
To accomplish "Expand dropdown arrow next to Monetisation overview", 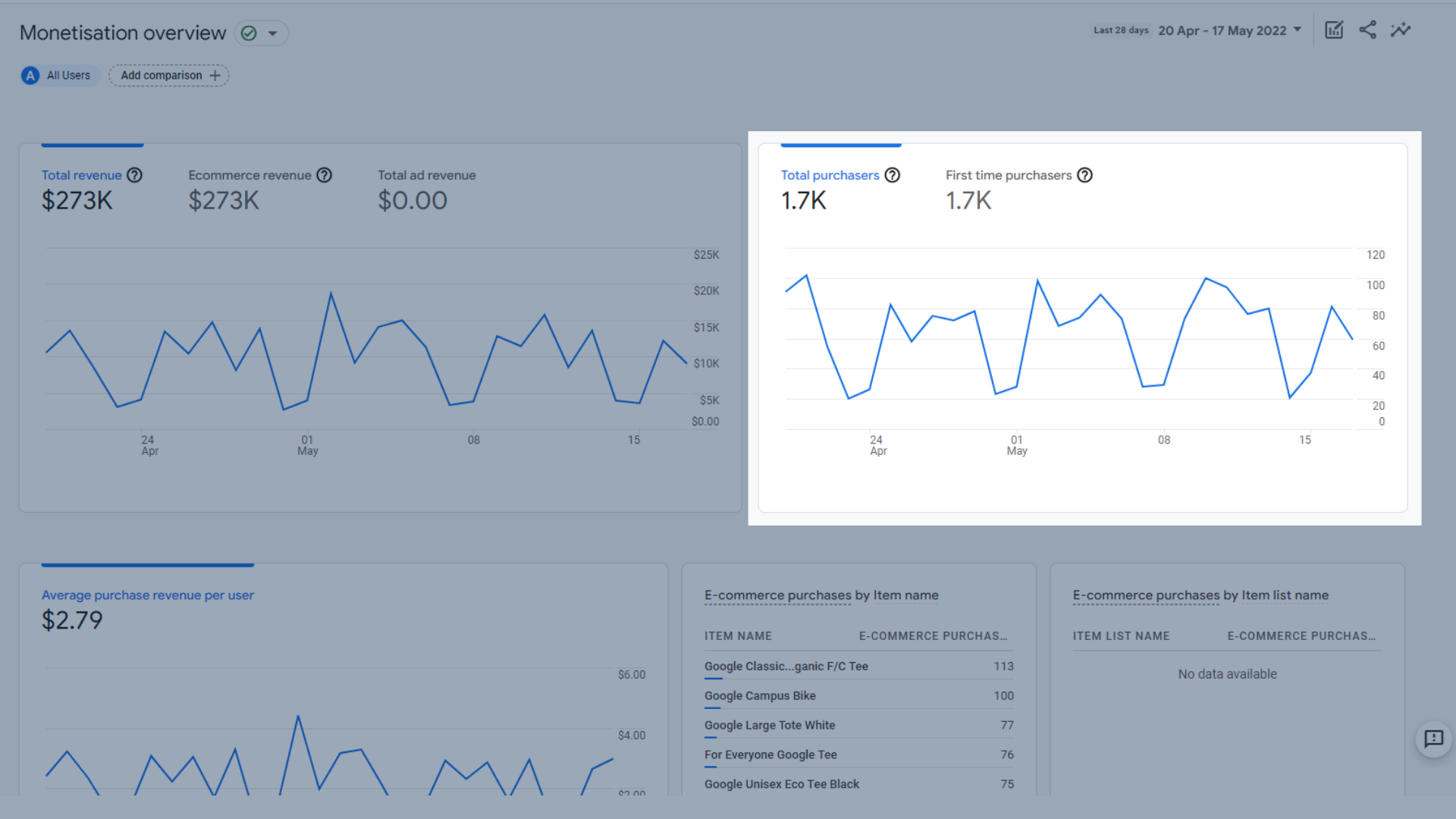I will [x=273, y=33].
